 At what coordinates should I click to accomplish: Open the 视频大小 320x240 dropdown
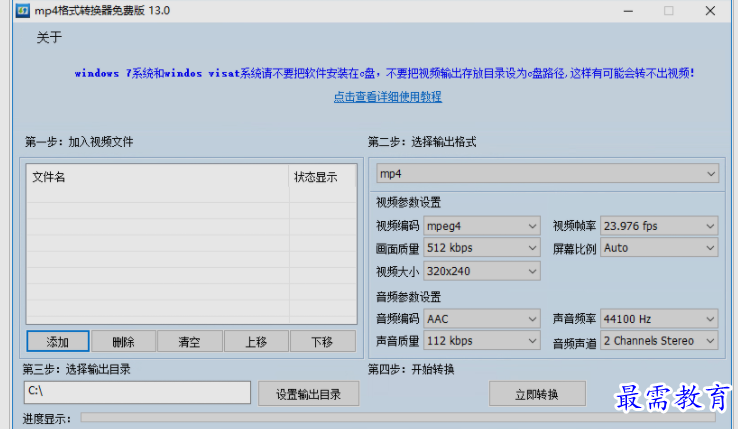point(482,271)
